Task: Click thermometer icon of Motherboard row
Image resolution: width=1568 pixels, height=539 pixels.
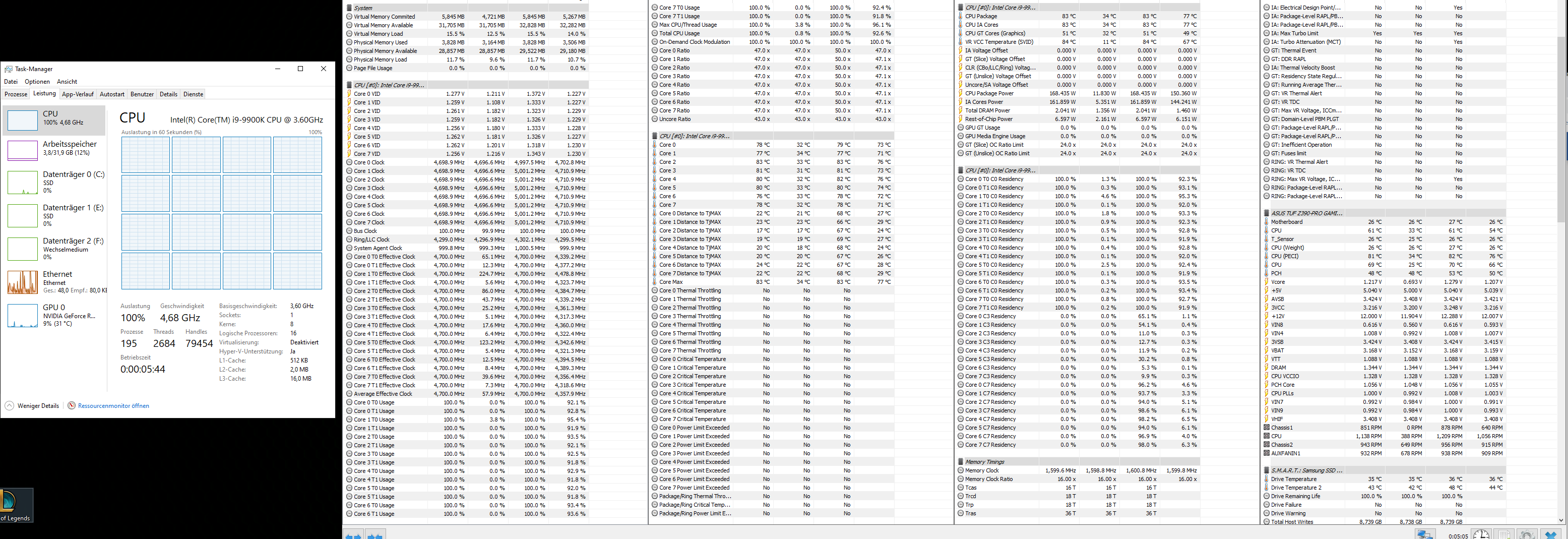Action: (1267, 222)
